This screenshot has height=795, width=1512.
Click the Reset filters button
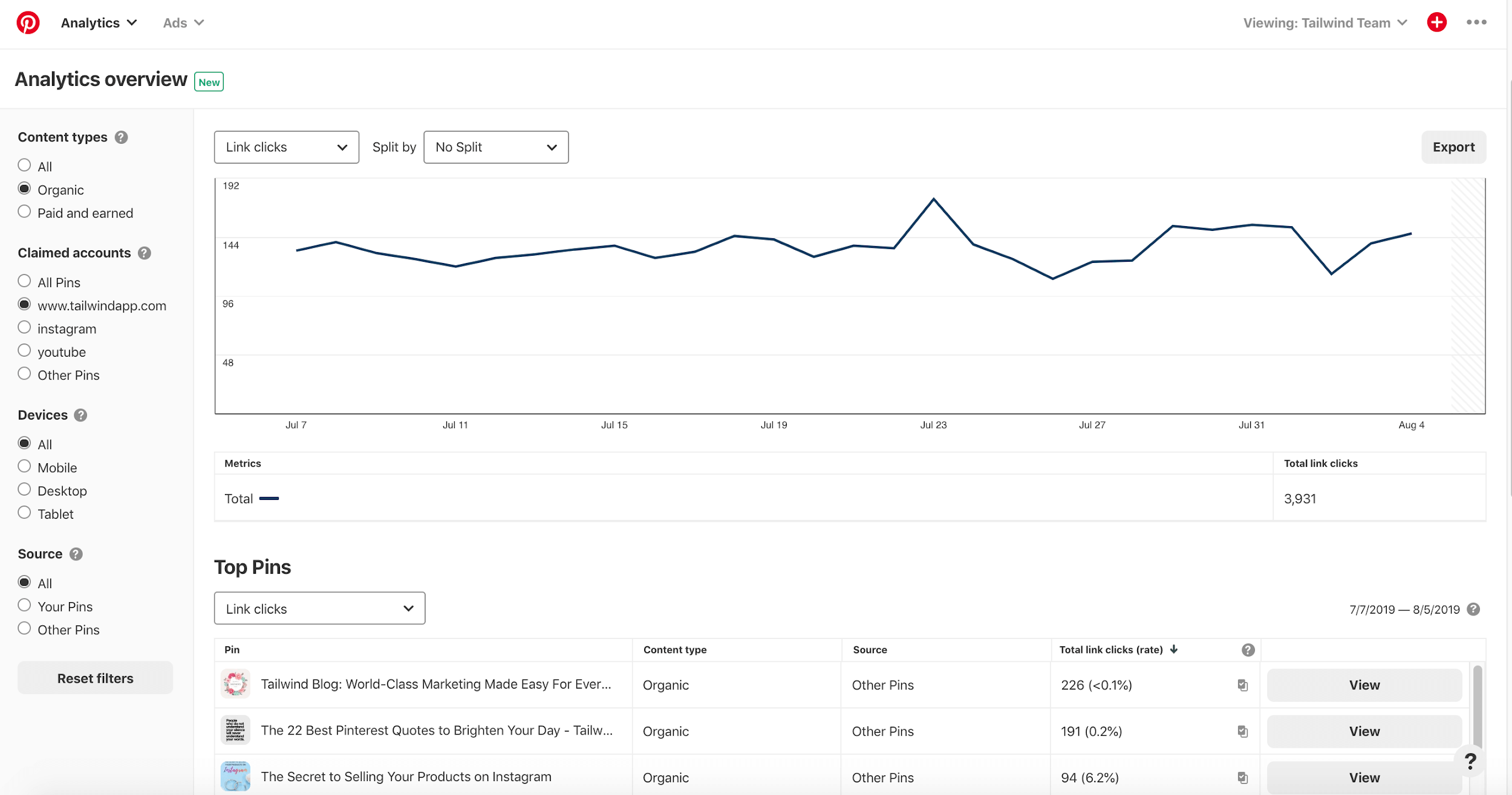[95, 678]
